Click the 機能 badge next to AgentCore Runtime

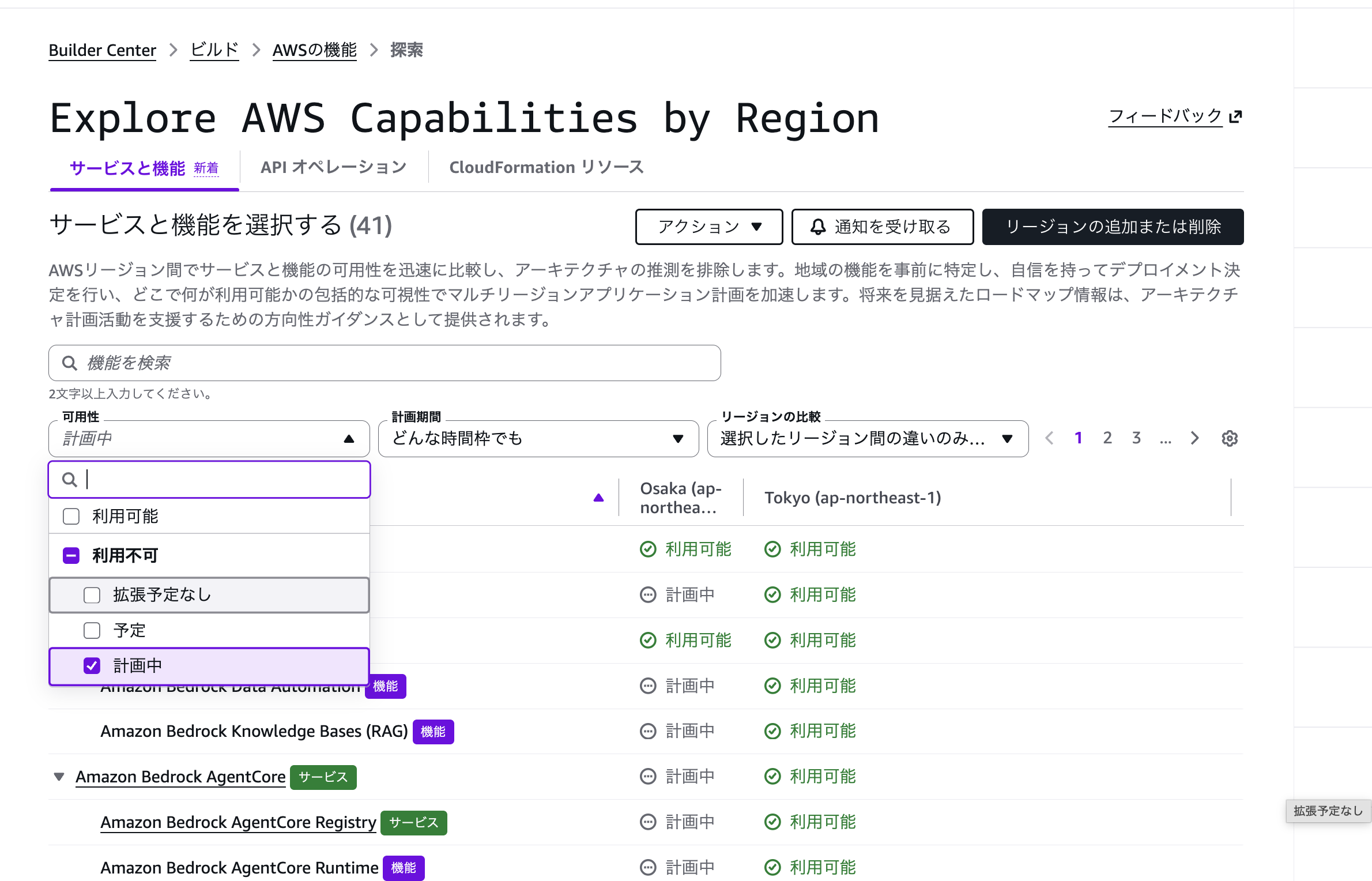(404, 868)
